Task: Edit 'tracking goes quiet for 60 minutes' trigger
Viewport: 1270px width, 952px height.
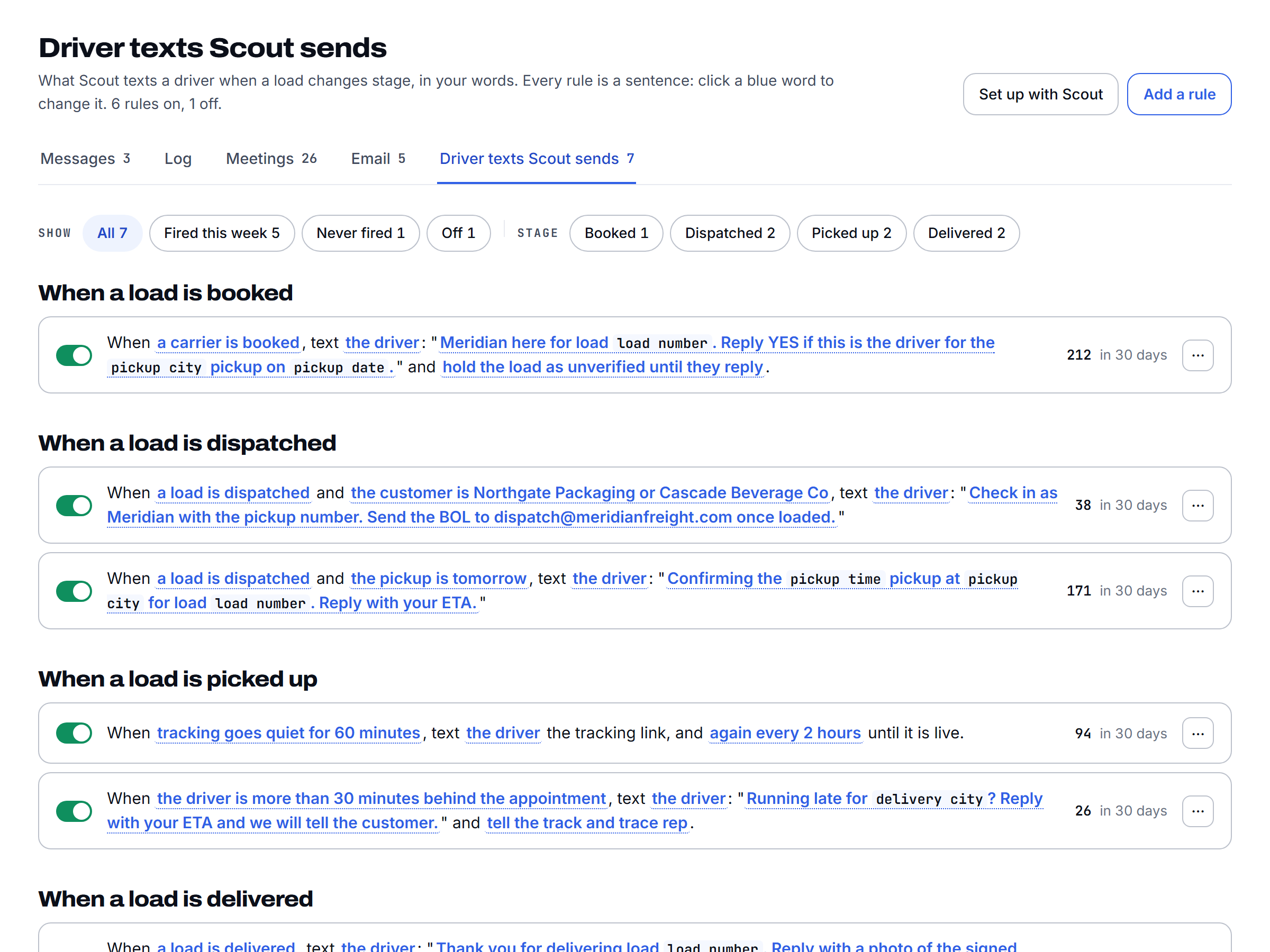Action: coord(289,733)
